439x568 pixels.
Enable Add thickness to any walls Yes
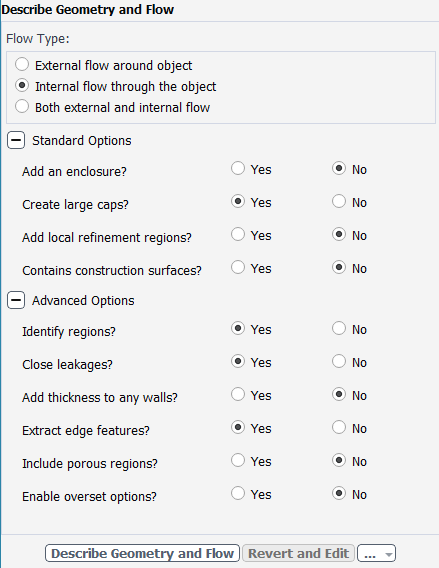[238, 394]
